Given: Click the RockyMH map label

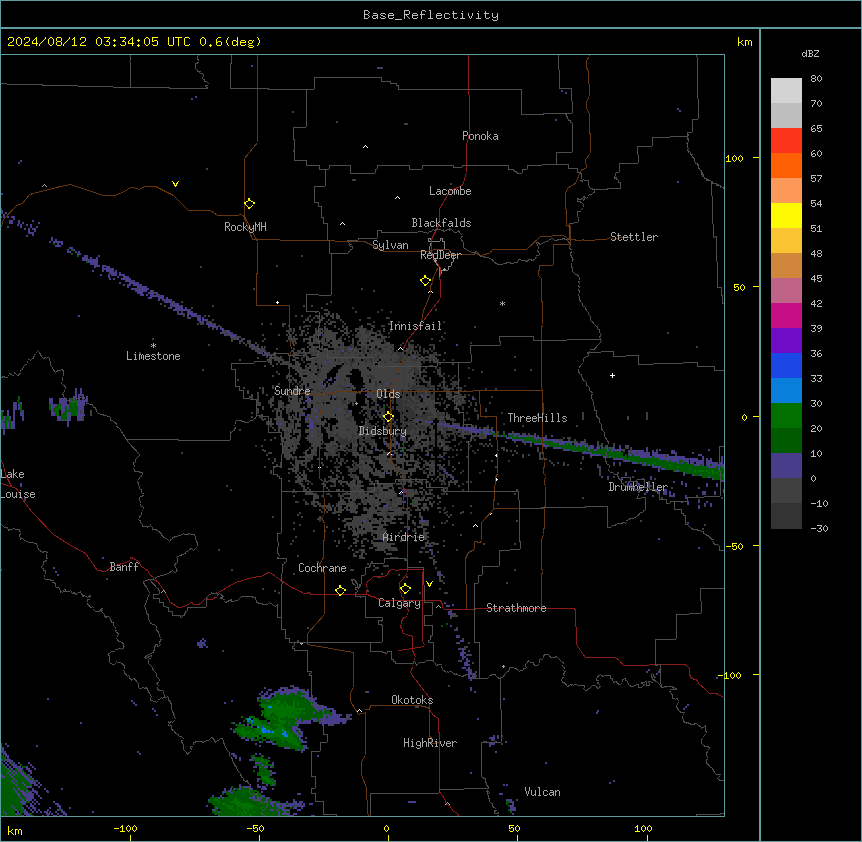Looking at the screenshot, I should (x=245, y=227).
